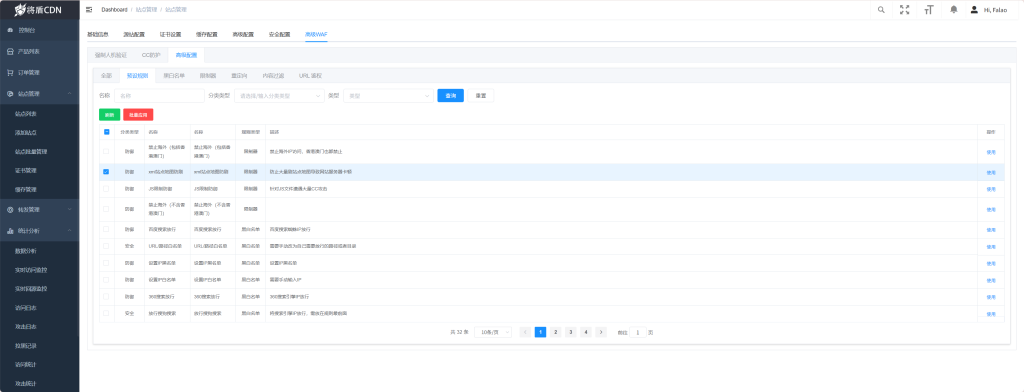Click the red 批量应用 button
1024x392 pixels.
138,114
